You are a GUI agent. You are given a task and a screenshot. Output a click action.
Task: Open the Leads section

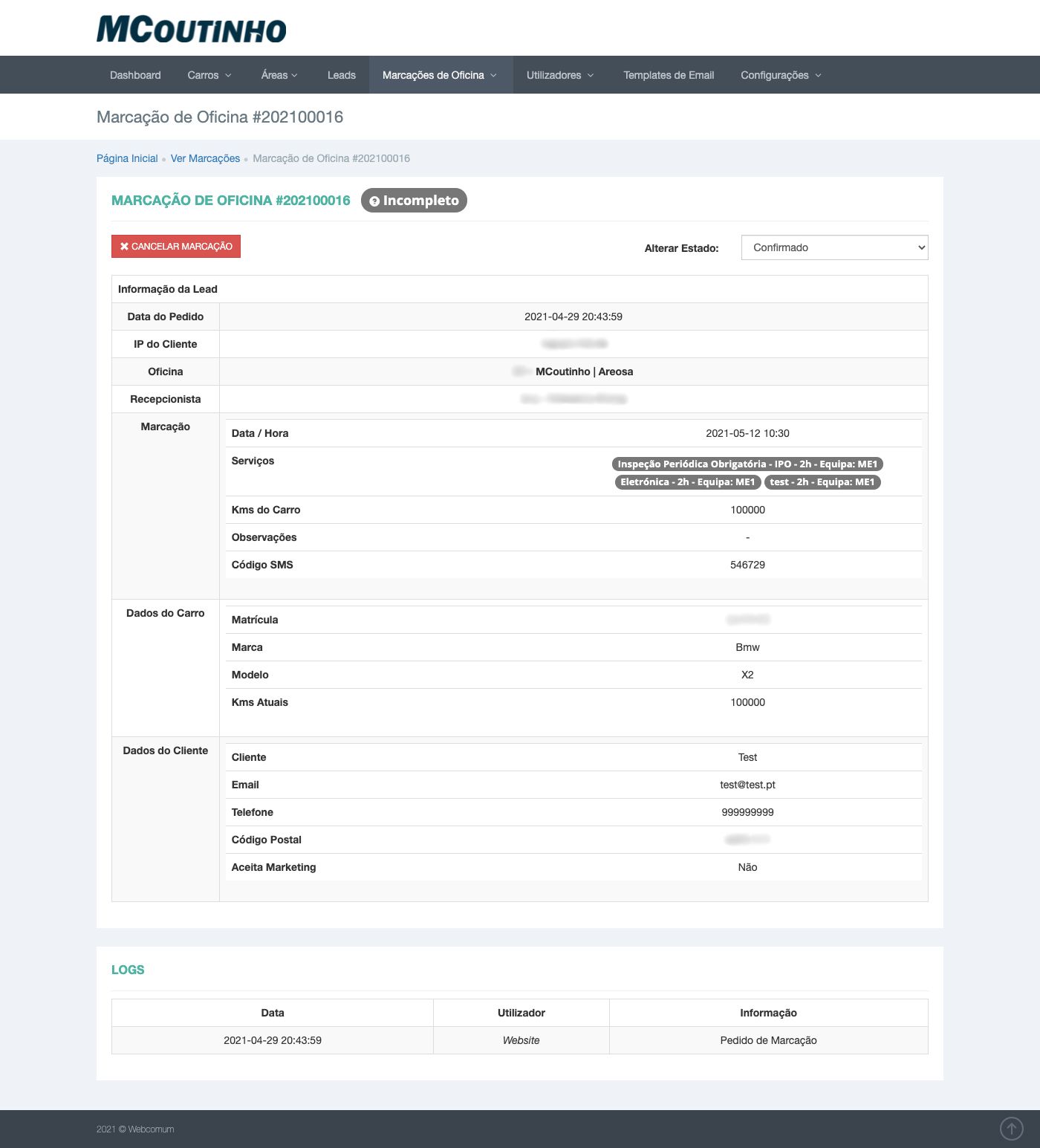point(341,75)
